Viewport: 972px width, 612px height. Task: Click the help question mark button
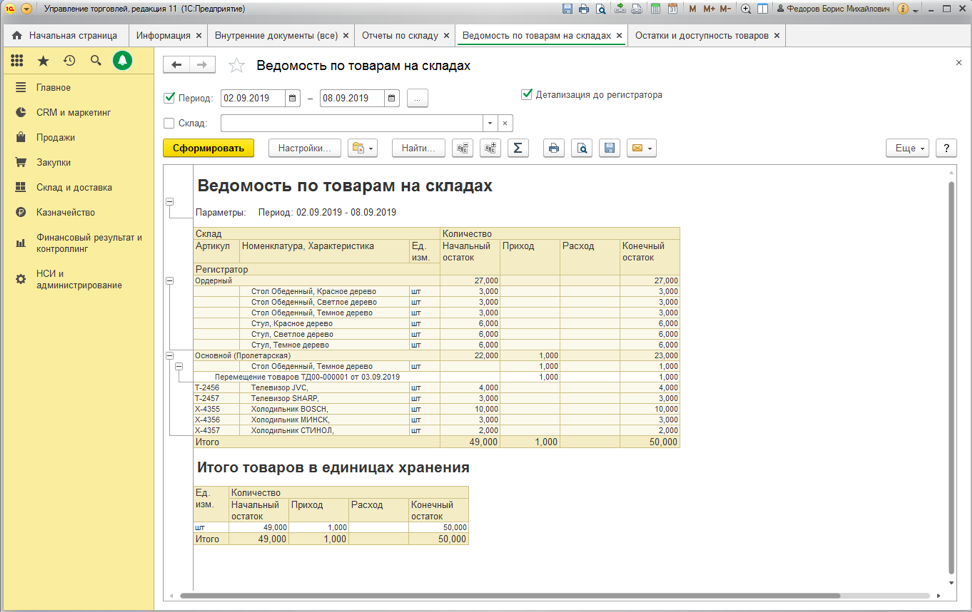click(946, 148)
